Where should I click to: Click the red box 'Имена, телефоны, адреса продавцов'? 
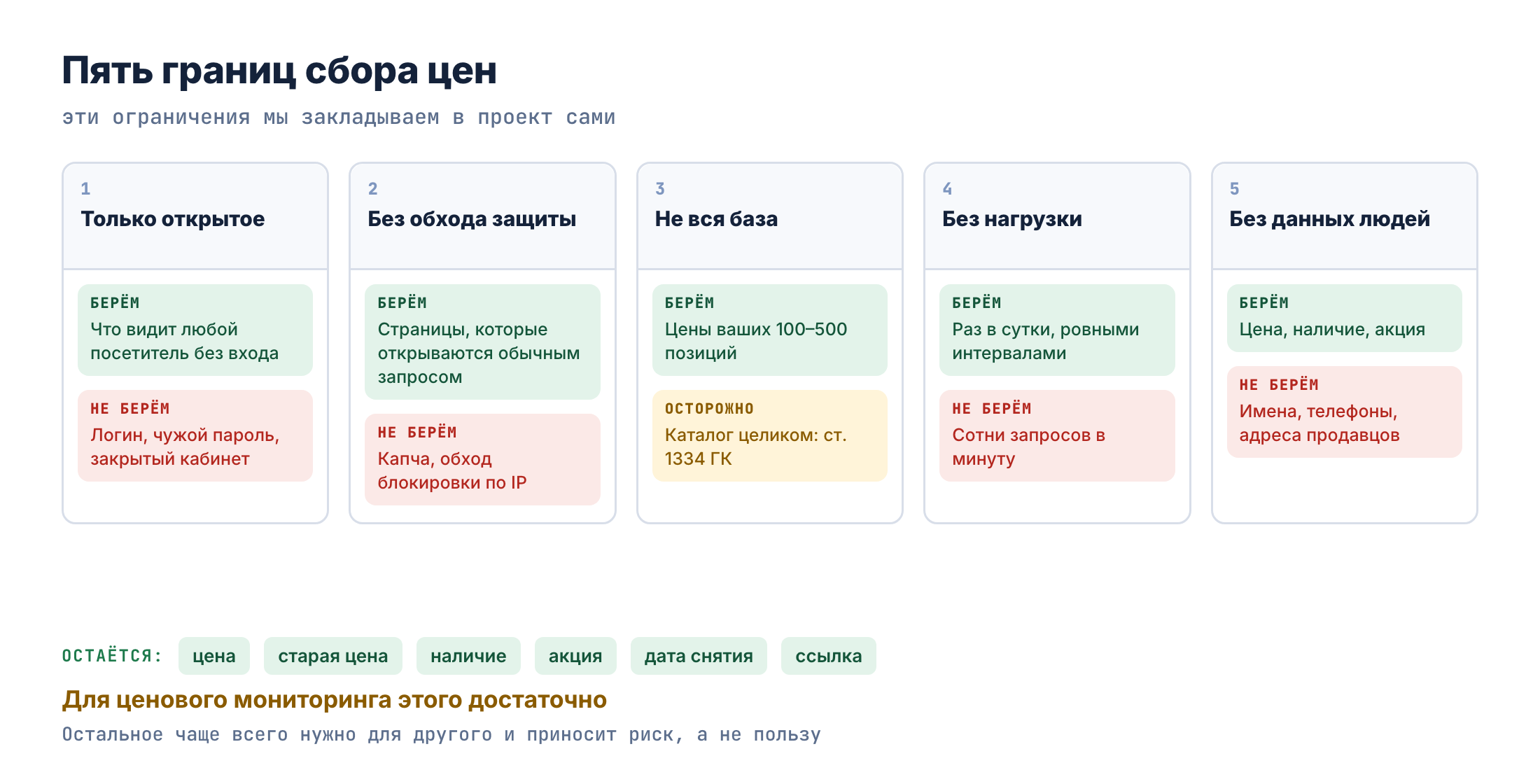pyautogui.click(x=1345, y=412)
